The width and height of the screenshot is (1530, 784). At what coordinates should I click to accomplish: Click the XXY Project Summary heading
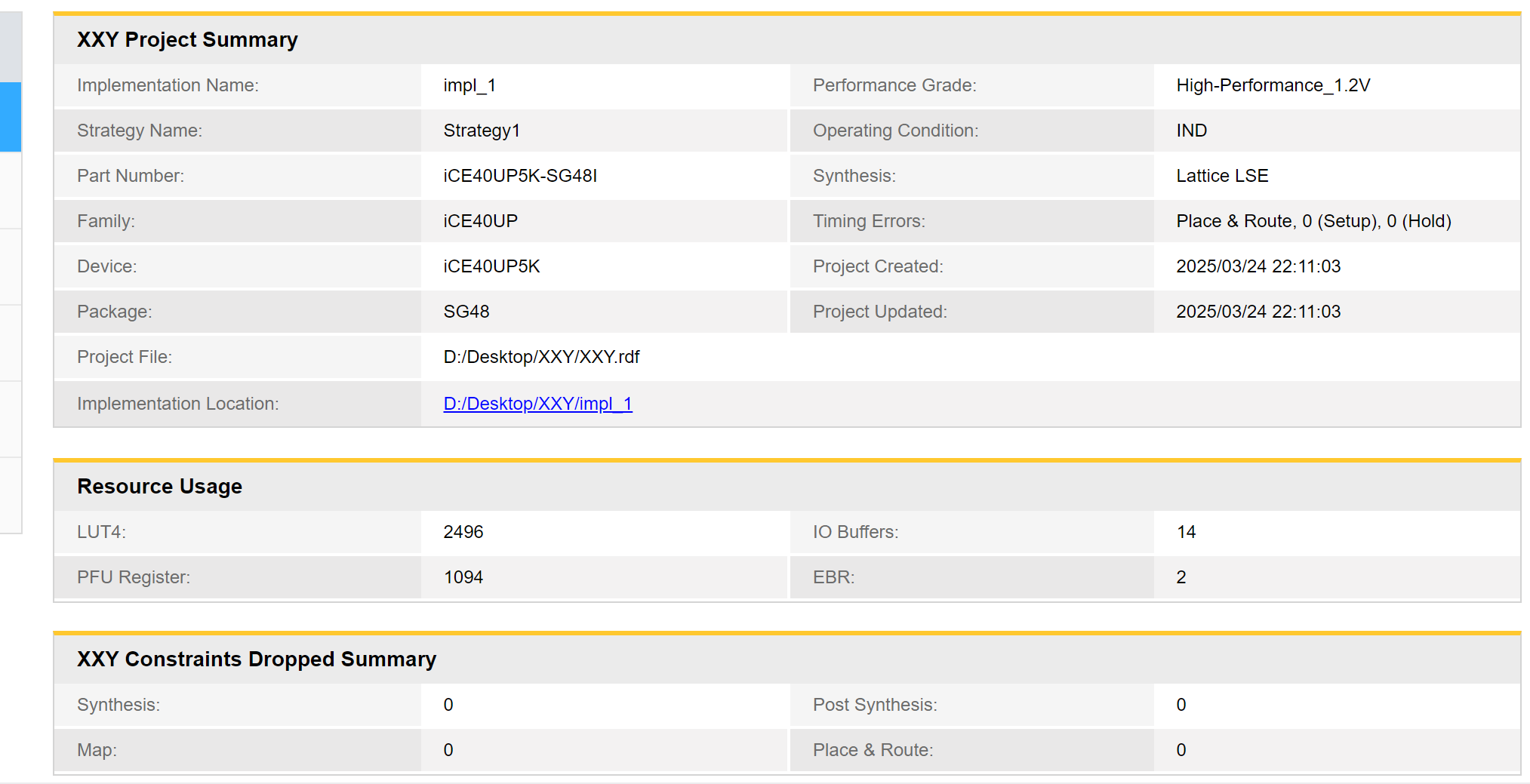point(187,39)
